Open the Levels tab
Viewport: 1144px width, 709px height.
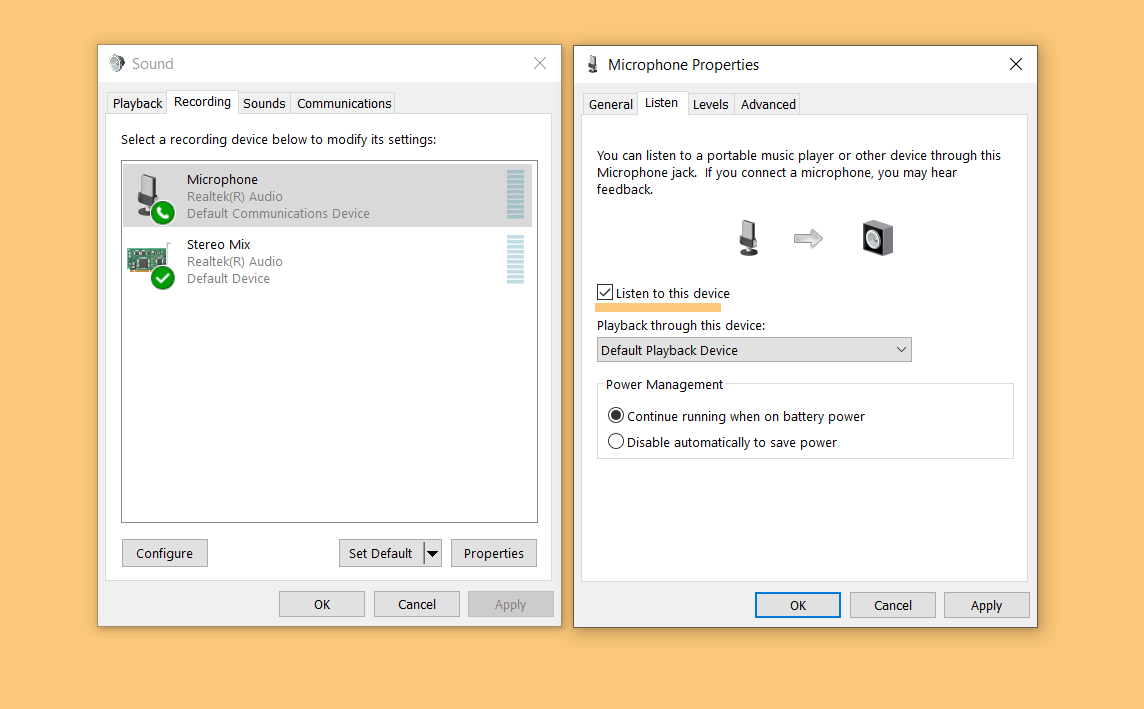[x=710, y=104]
